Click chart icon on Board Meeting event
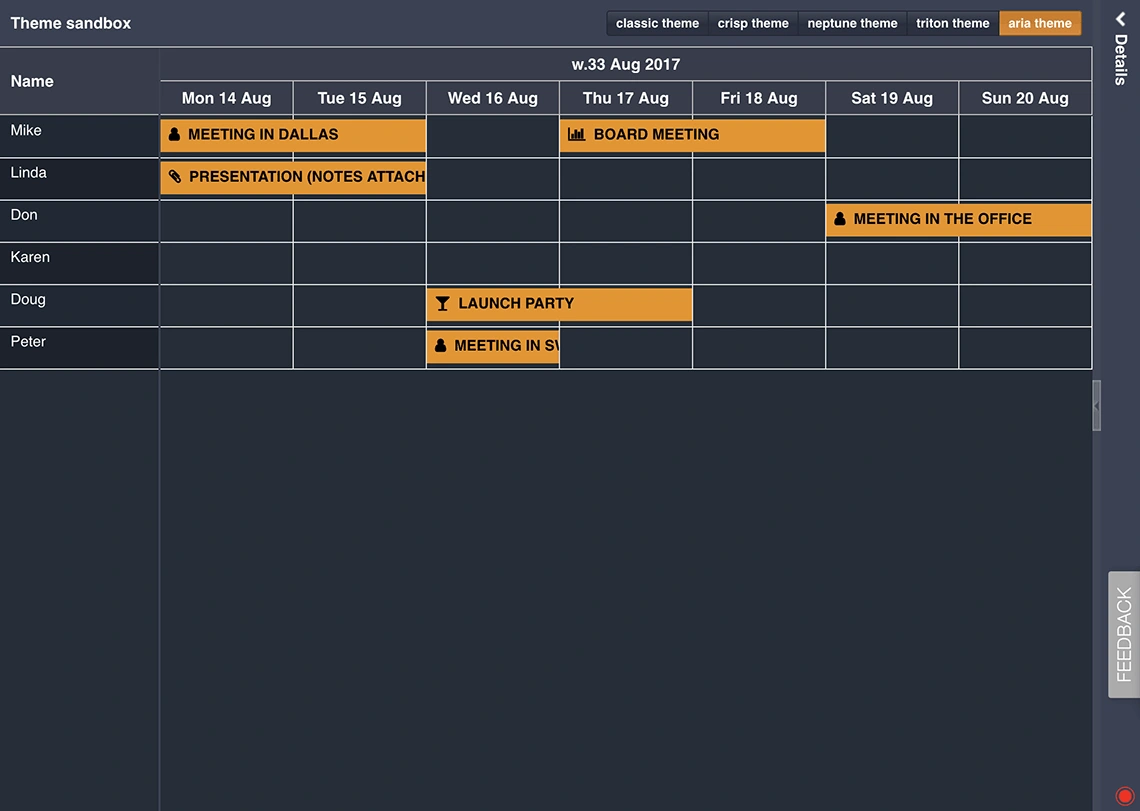Viewport: 1140px width, 811px height. 577,134
